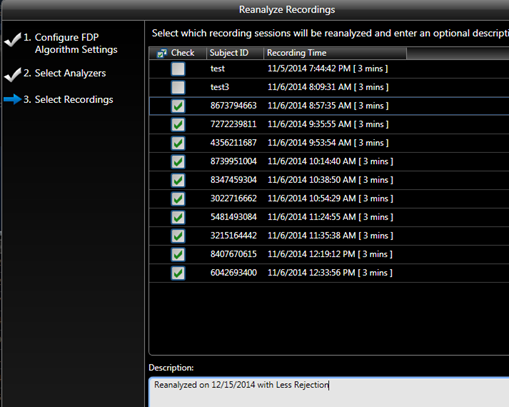Sort by Subject ID column header
Screen dimensions: 509x407
235,53
